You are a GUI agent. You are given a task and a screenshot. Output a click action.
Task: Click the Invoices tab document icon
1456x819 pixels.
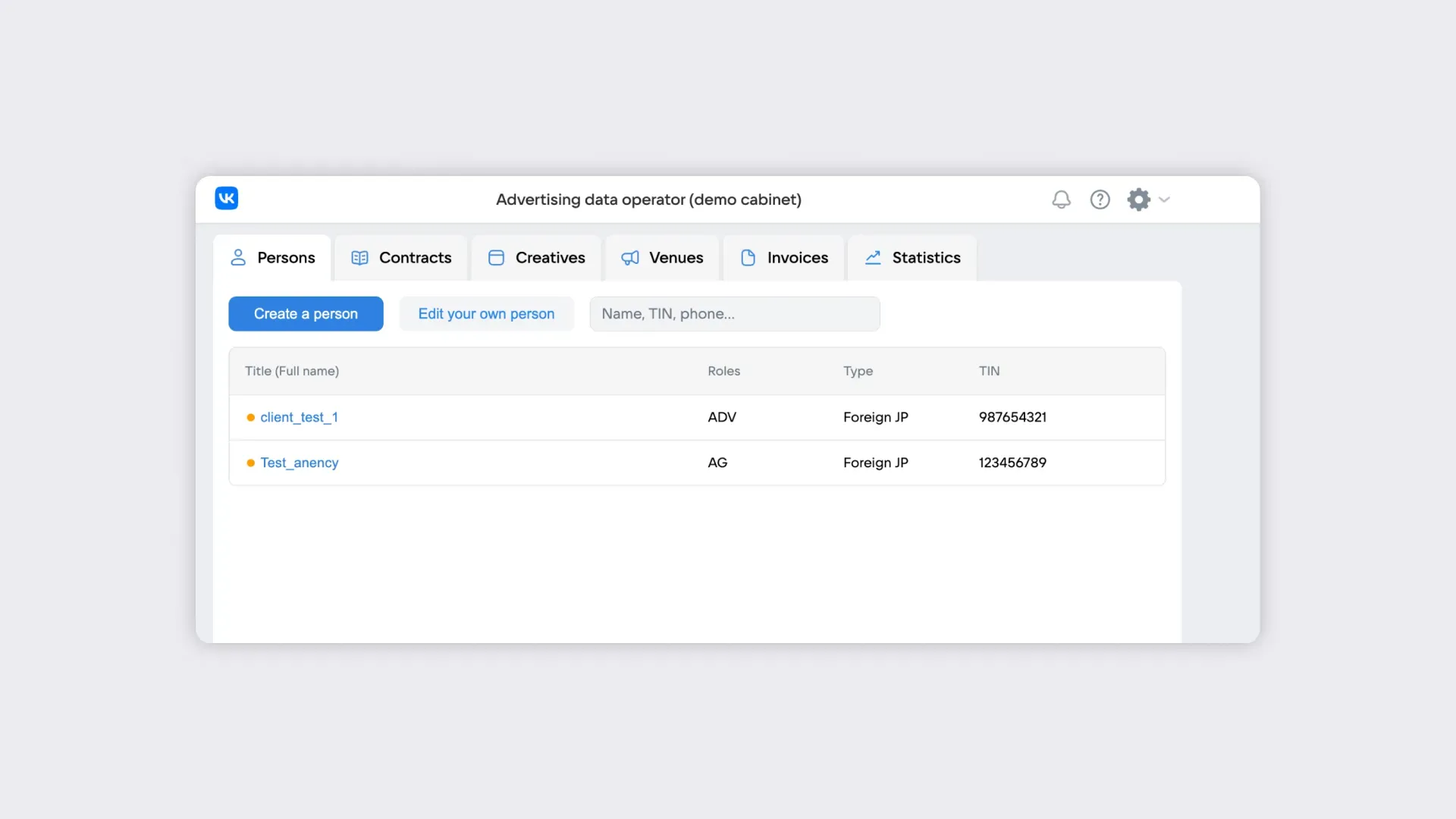pyautogui.click(x=748, y=258)
